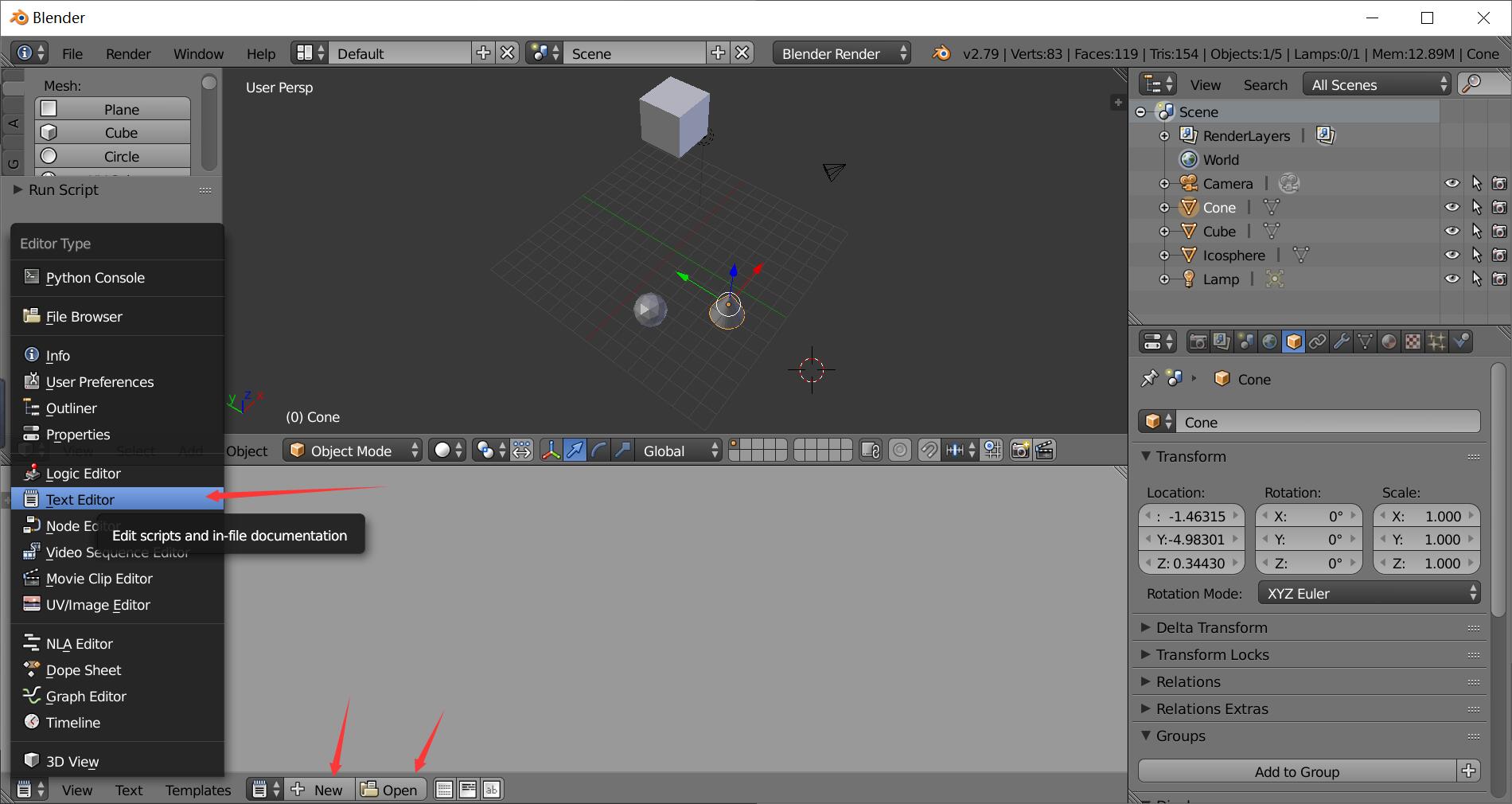Collapse the Transform panel

(1191, 456)
